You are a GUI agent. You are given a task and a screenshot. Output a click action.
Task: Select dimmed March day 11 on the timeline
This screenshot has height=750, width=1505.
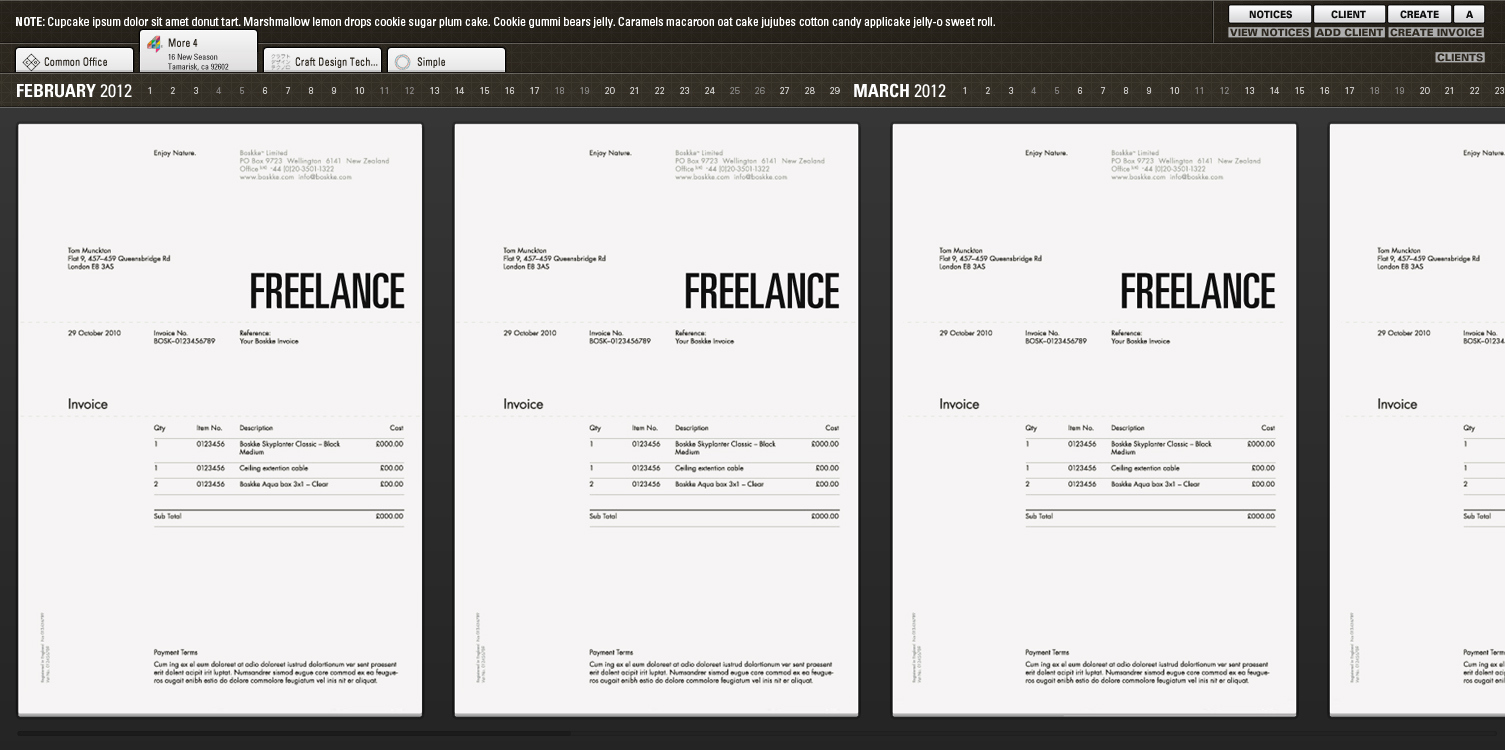[1199, 91]
